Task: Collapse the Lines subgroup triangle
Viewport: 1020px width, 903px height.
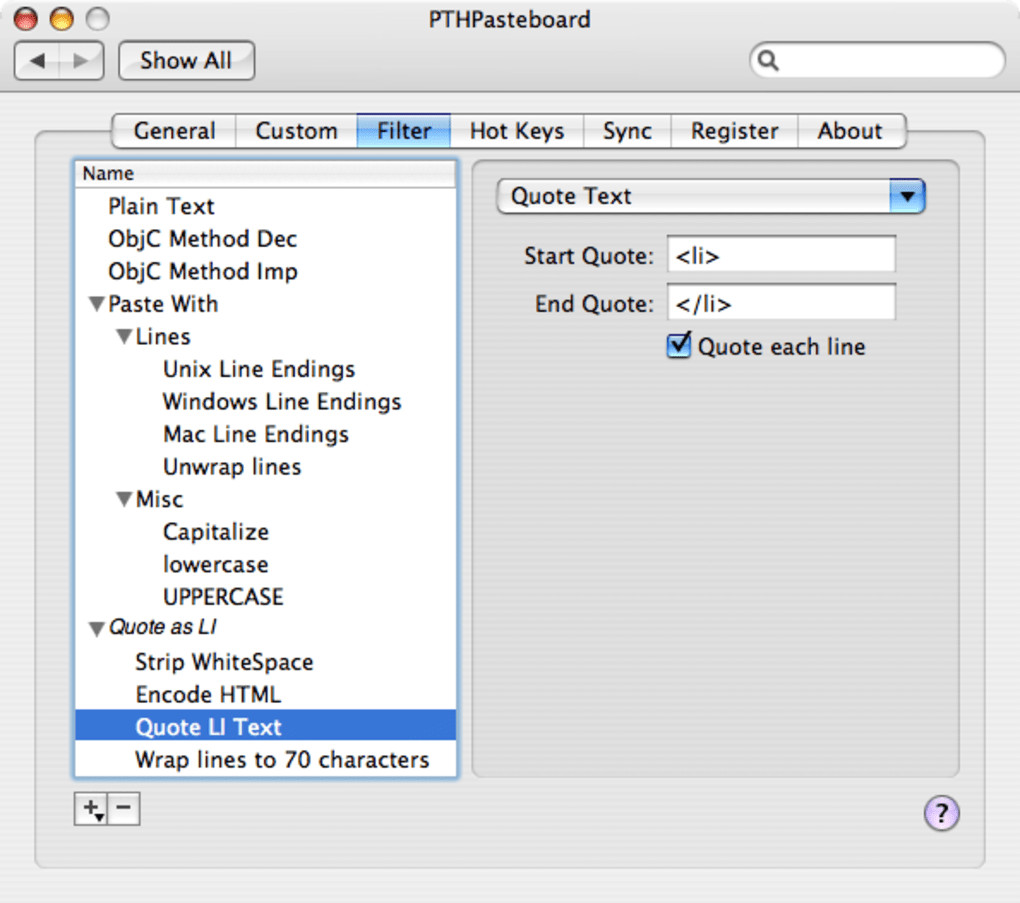Action: point(124,336)
